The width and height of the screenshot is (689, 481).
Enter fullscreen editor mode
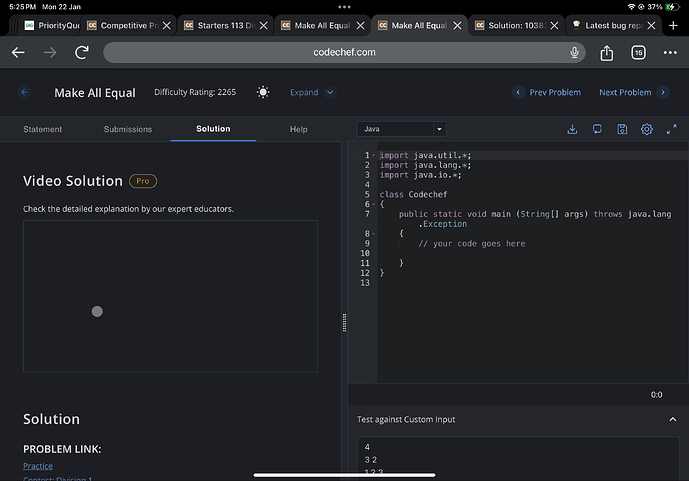click(671, 129)
